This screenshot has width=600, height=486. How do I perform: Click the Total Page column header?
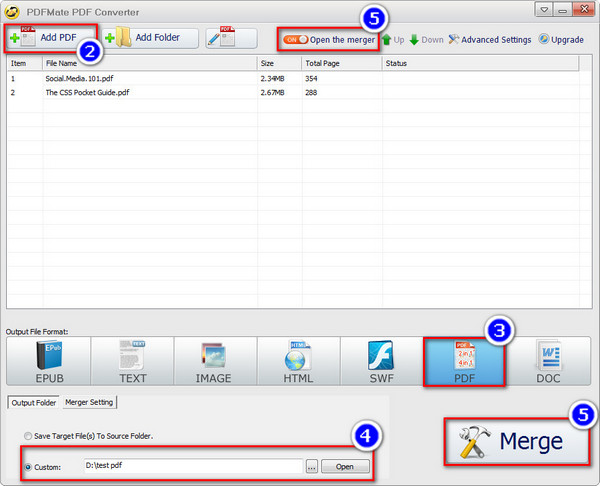click(x=342, y=64)
